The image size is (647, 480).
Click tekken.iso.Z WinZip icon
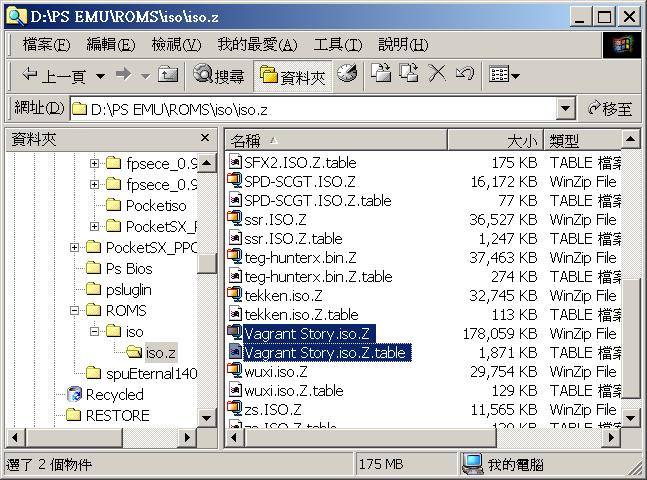(x=235, y=294)
